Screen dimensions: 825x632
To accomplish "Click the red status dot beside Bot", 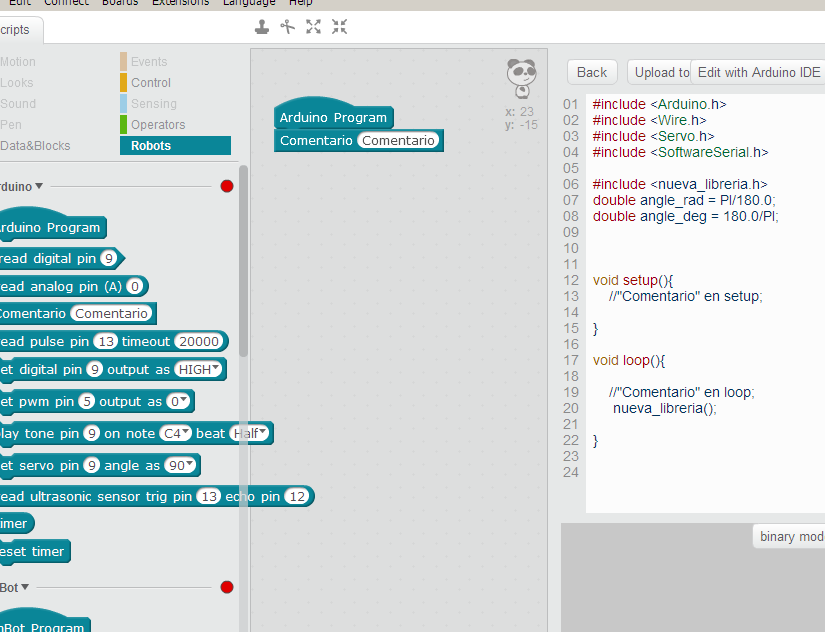I will 227,587.
